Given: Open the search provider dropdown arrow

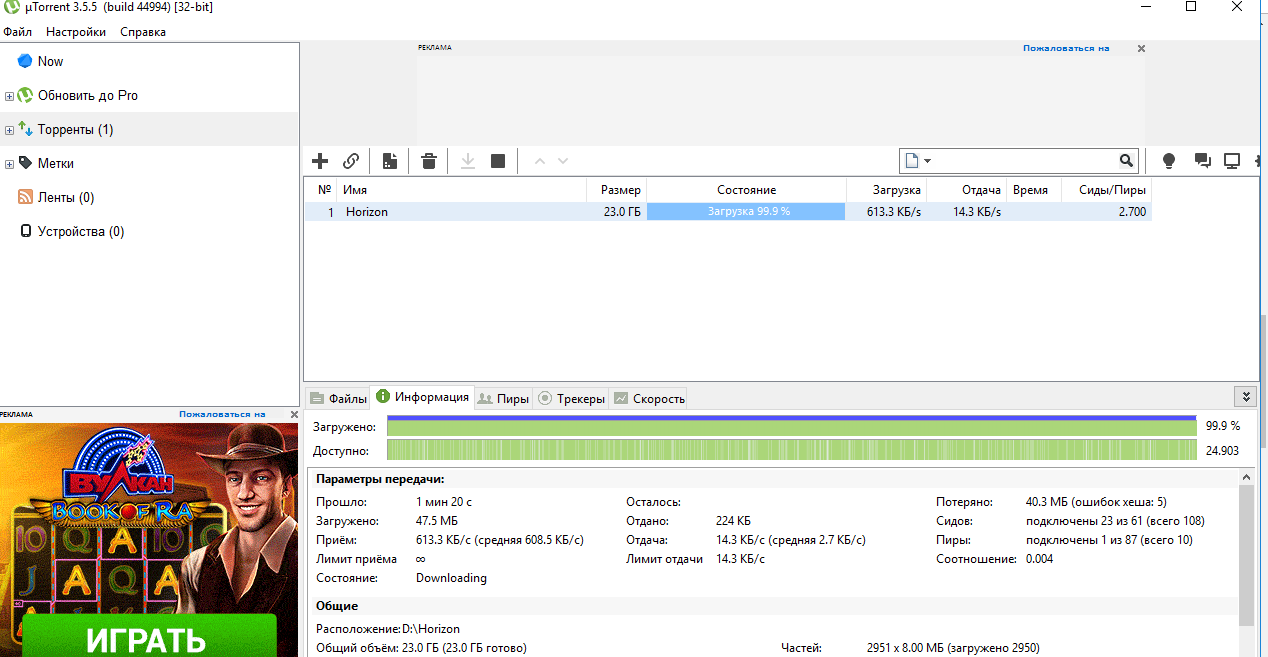Looking at the screenshot, I should [928, 161].
